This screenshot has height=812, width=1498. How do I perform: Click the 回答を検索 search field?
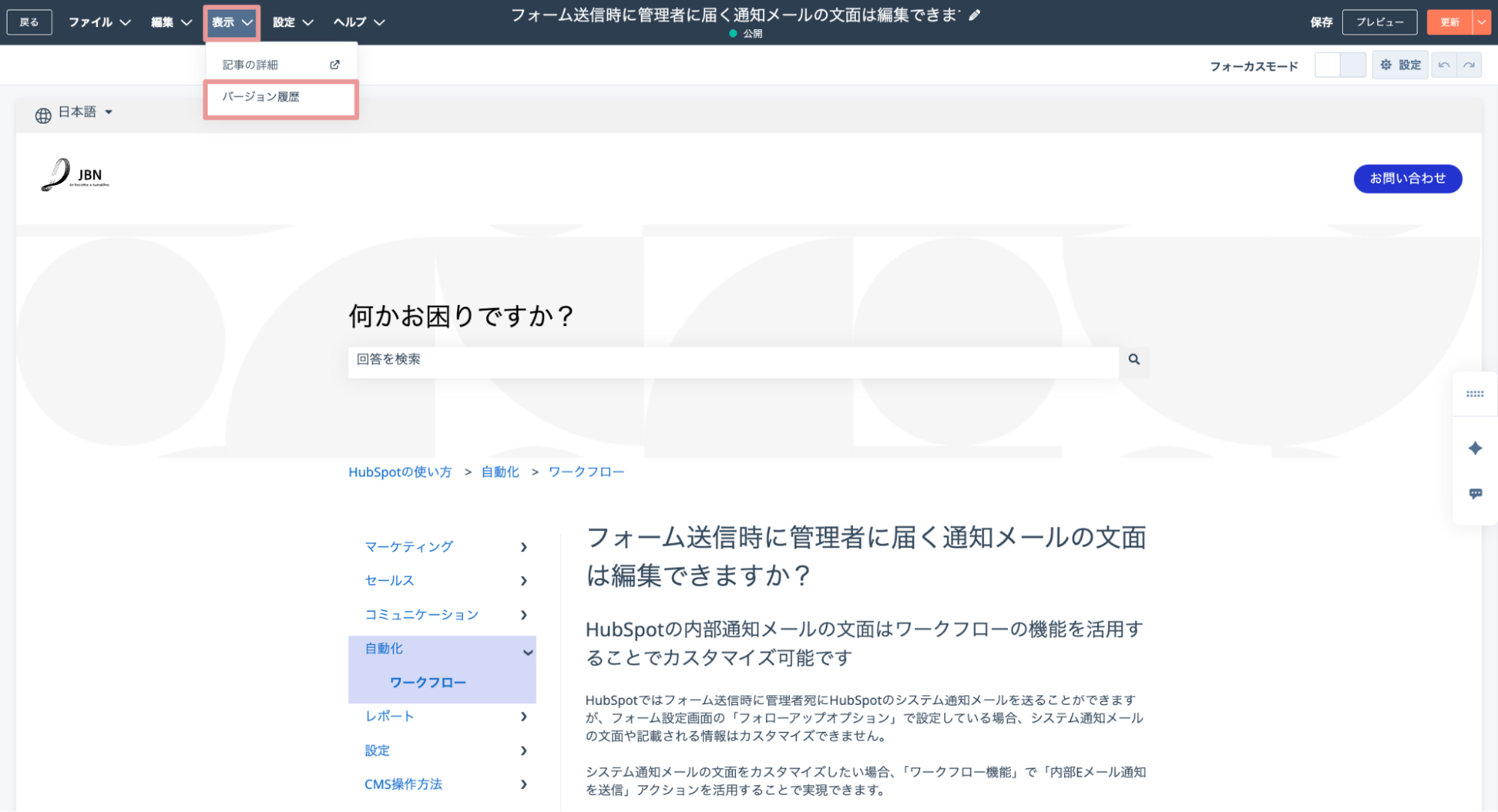(731, 360)
